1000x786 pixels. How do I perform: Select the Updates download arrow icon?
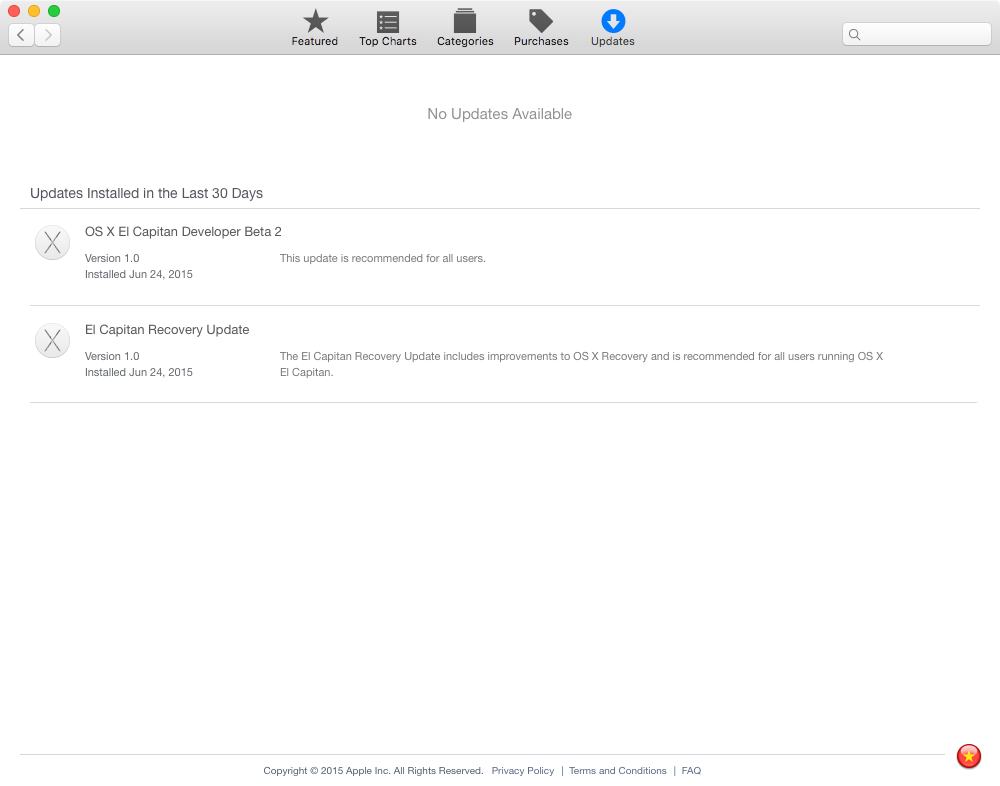613,22
